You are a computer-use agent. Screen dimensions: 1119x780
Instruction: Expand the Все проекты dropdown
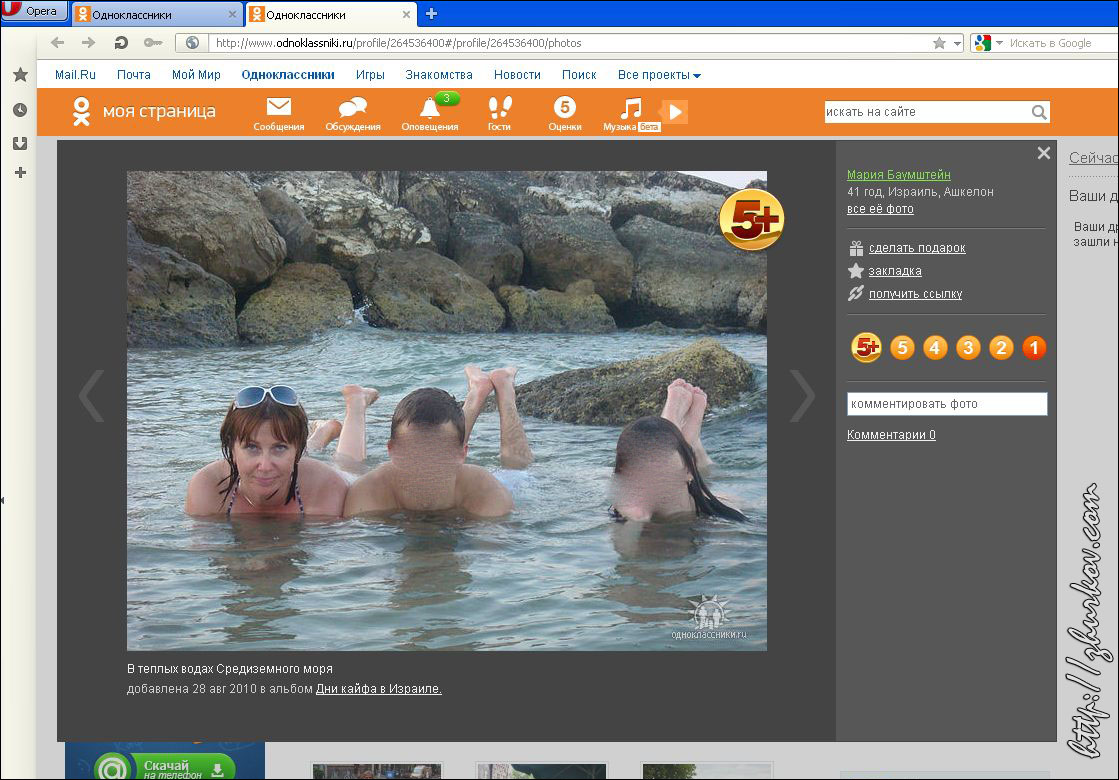pyautogui.click(x=659, y=75)
